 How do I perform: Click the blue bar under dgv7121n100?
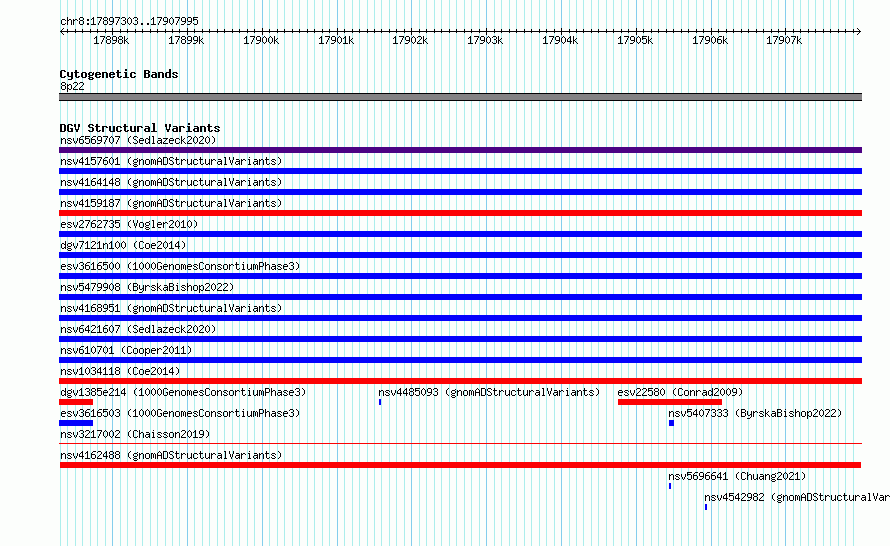[460, 255]
